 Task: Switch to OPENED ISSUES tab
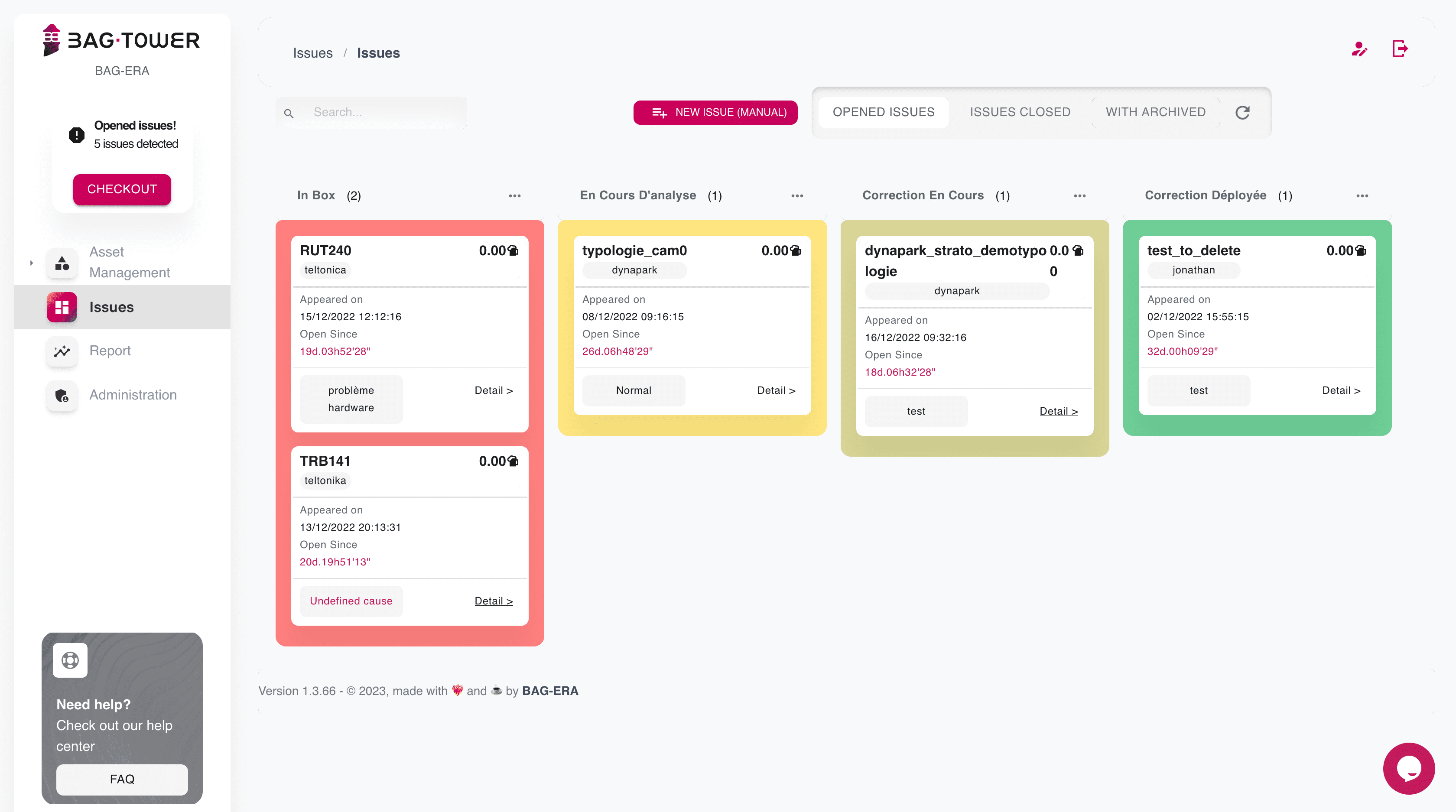coord(883,112)
